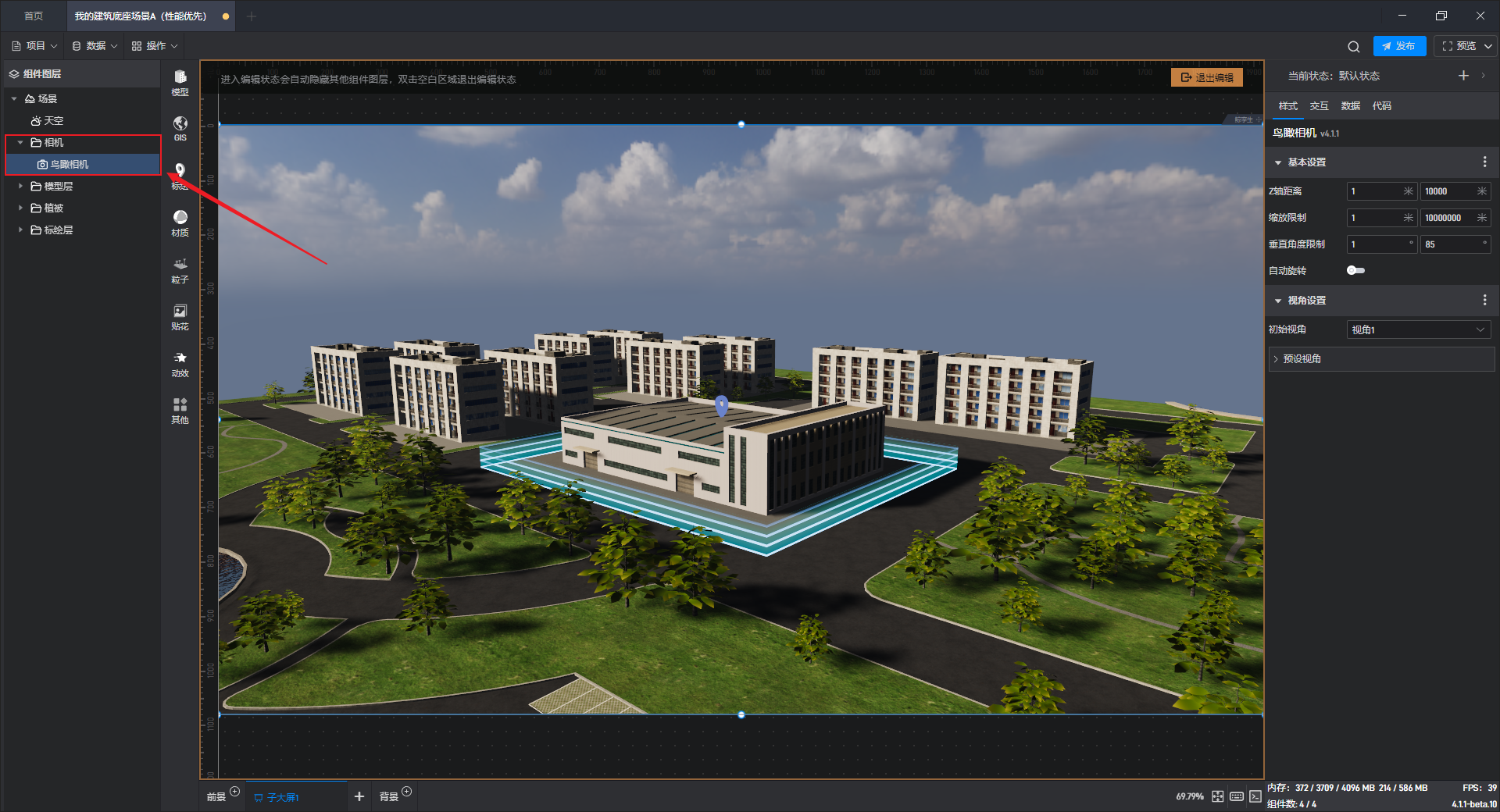Click the 退出编辑 exit editing button

tap(1207, 77)
